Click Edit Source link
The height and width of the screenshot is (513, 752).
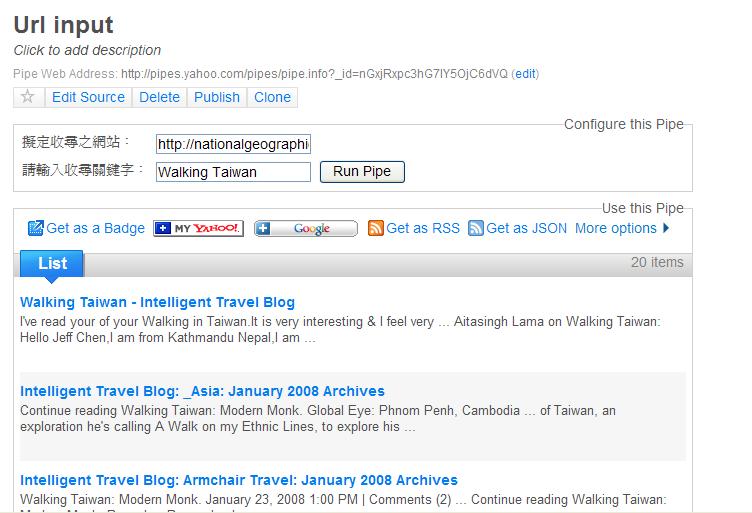[88, 97]
